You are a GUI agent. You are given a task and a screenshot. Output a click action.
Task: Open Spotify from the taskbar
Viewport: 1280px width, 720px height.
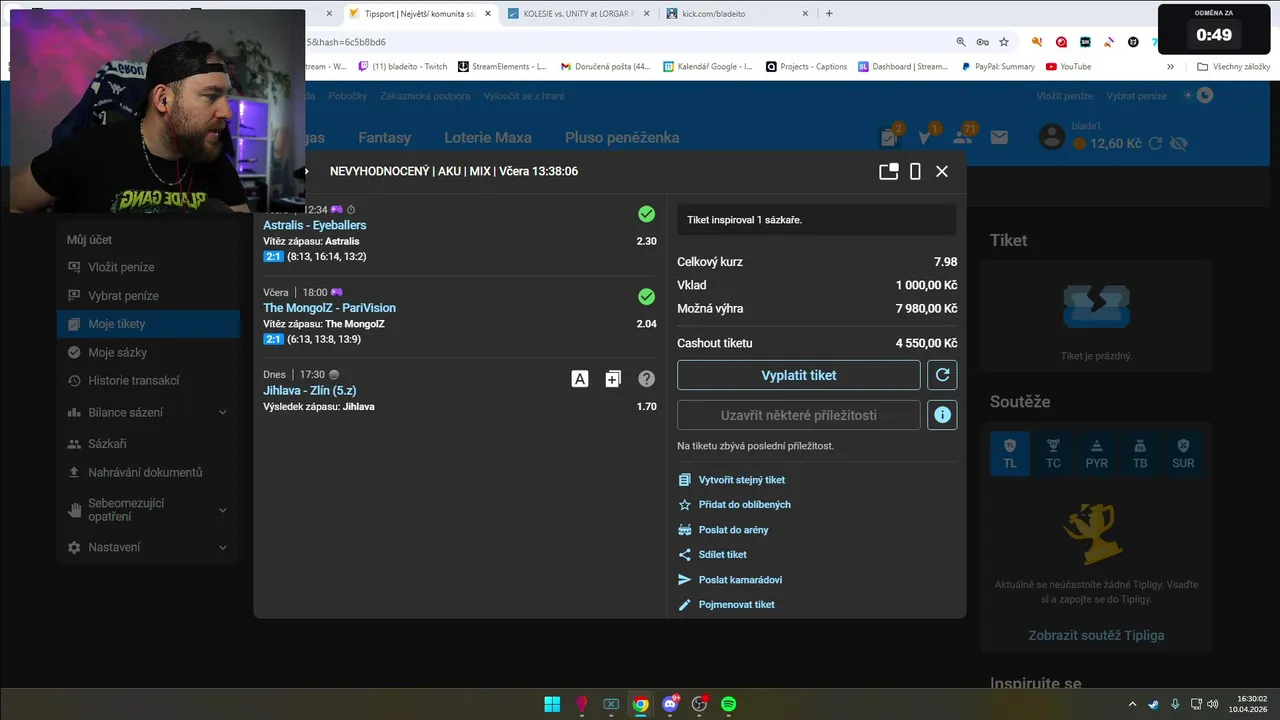728,704
